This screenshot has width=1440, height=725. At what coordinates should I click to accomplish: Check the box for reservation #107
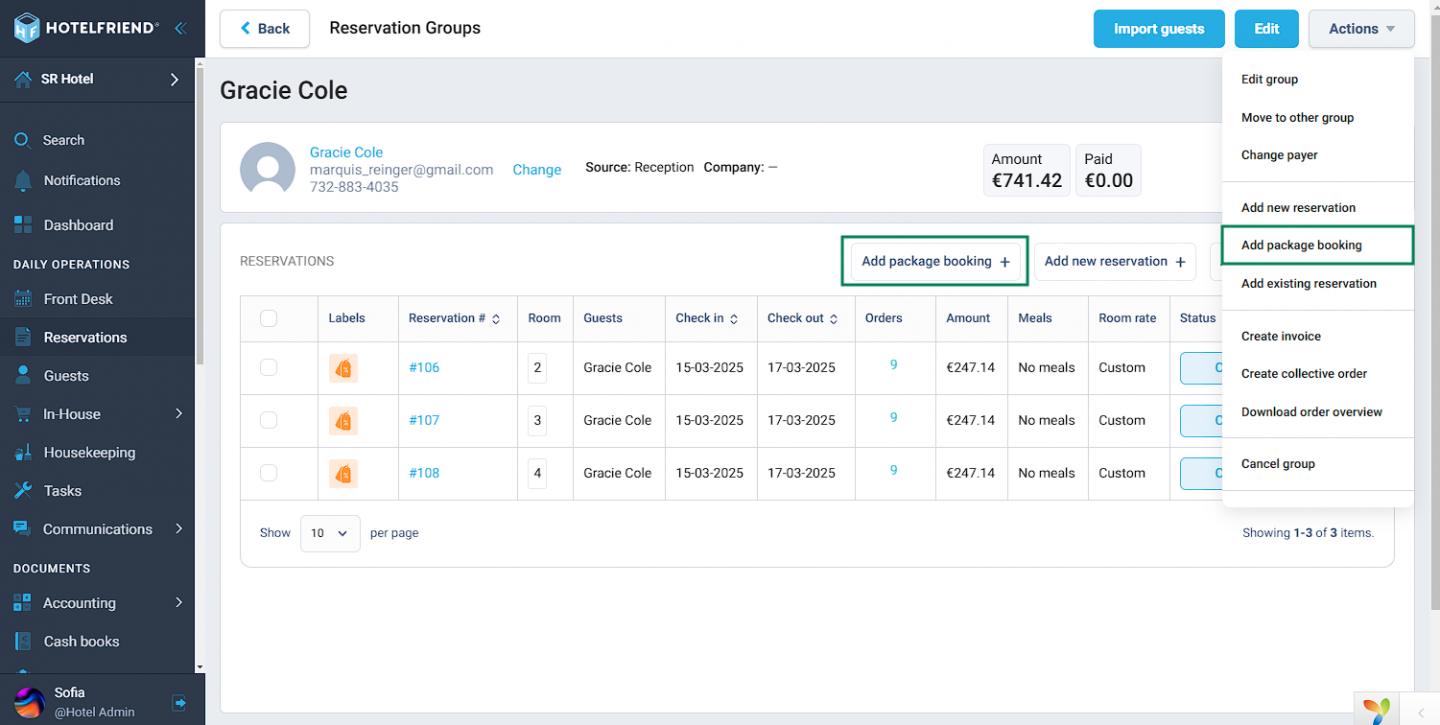[268, 420]
